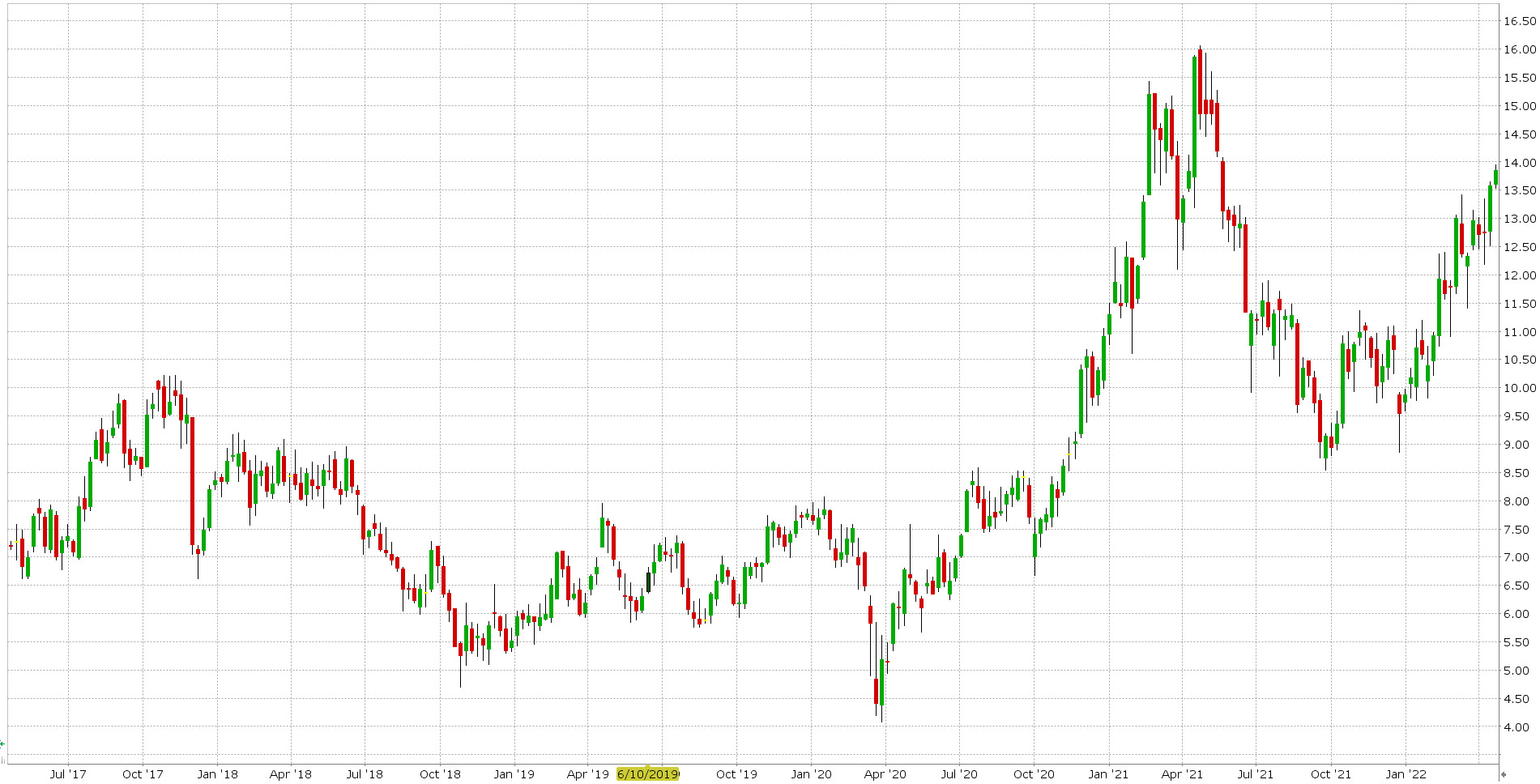This screenshot has height=784, width=1540.
Task: Click the 15.00 price axis label
Action: tap(1520, 106)
